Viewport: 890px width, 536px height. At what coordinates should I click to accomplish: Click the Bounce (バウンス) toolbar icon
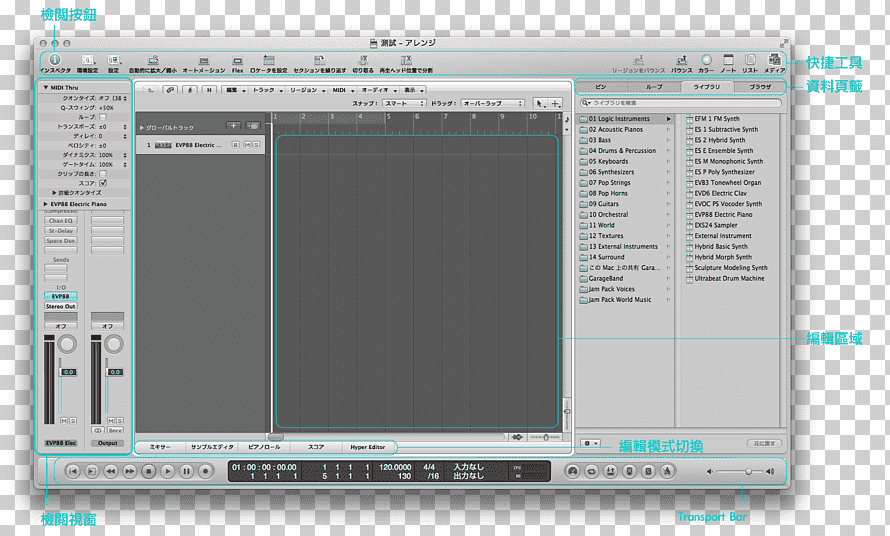(681, 60)
